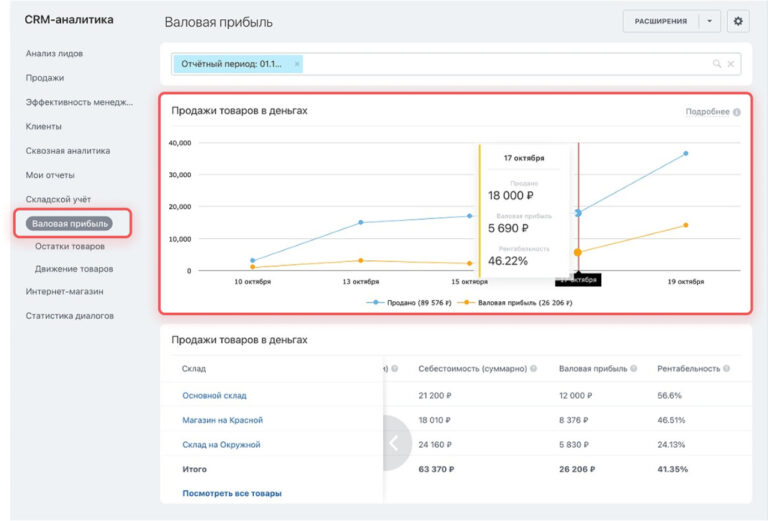Open Анализ лидов in the sidebar
Image resolution: width=768 pixels, height=521 pixels.
54,53
